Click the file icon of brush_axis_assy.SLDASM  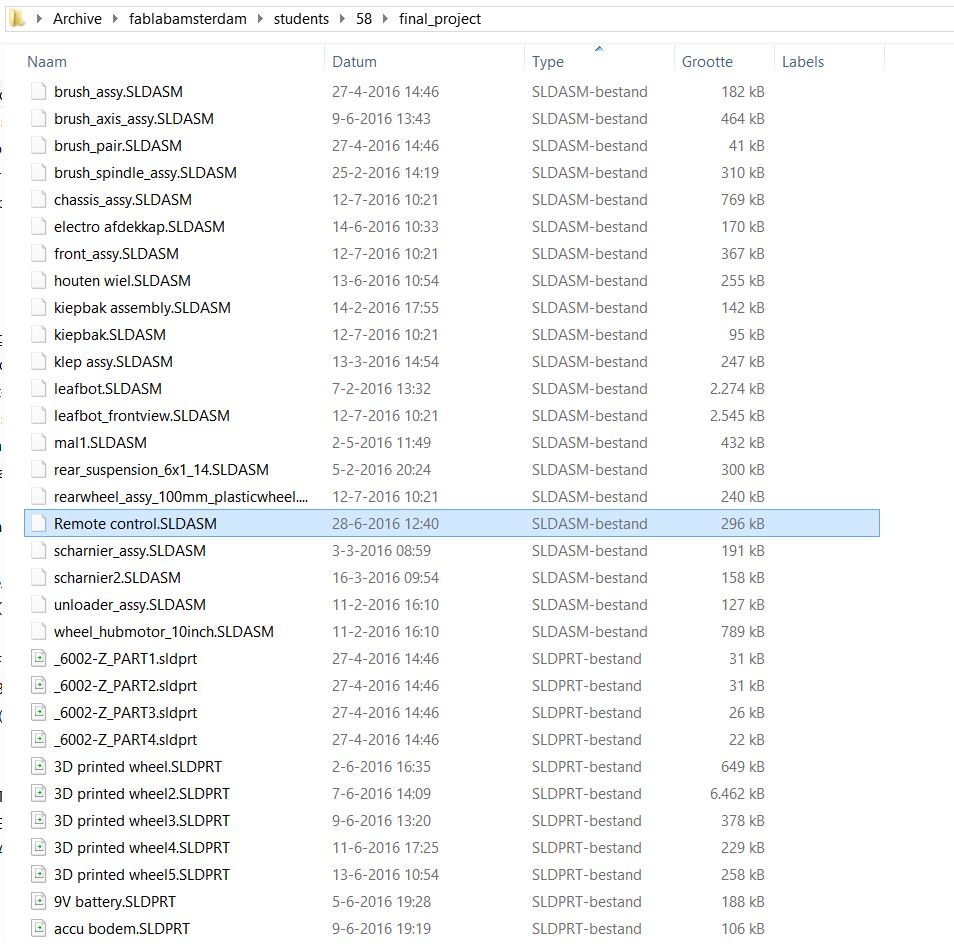click(x=38, y=119)
